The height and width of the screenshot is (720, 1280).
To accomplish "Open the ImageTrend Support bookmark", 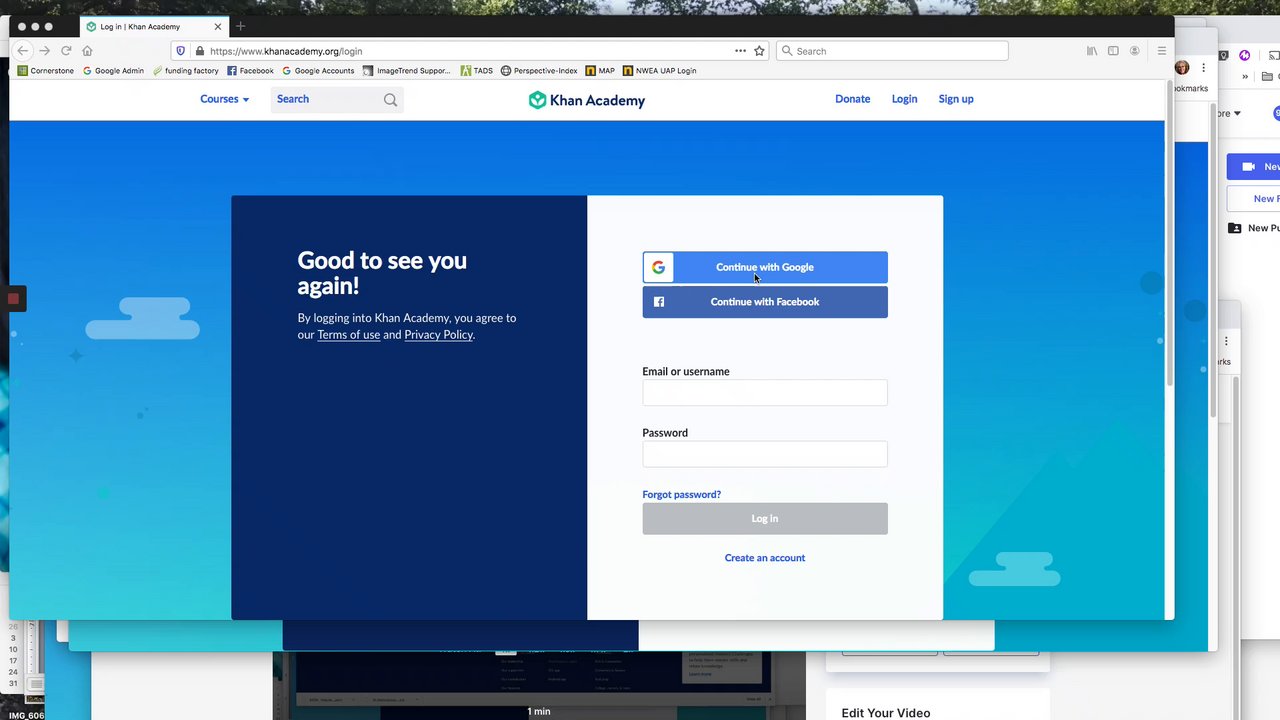I will pos(407,71).
